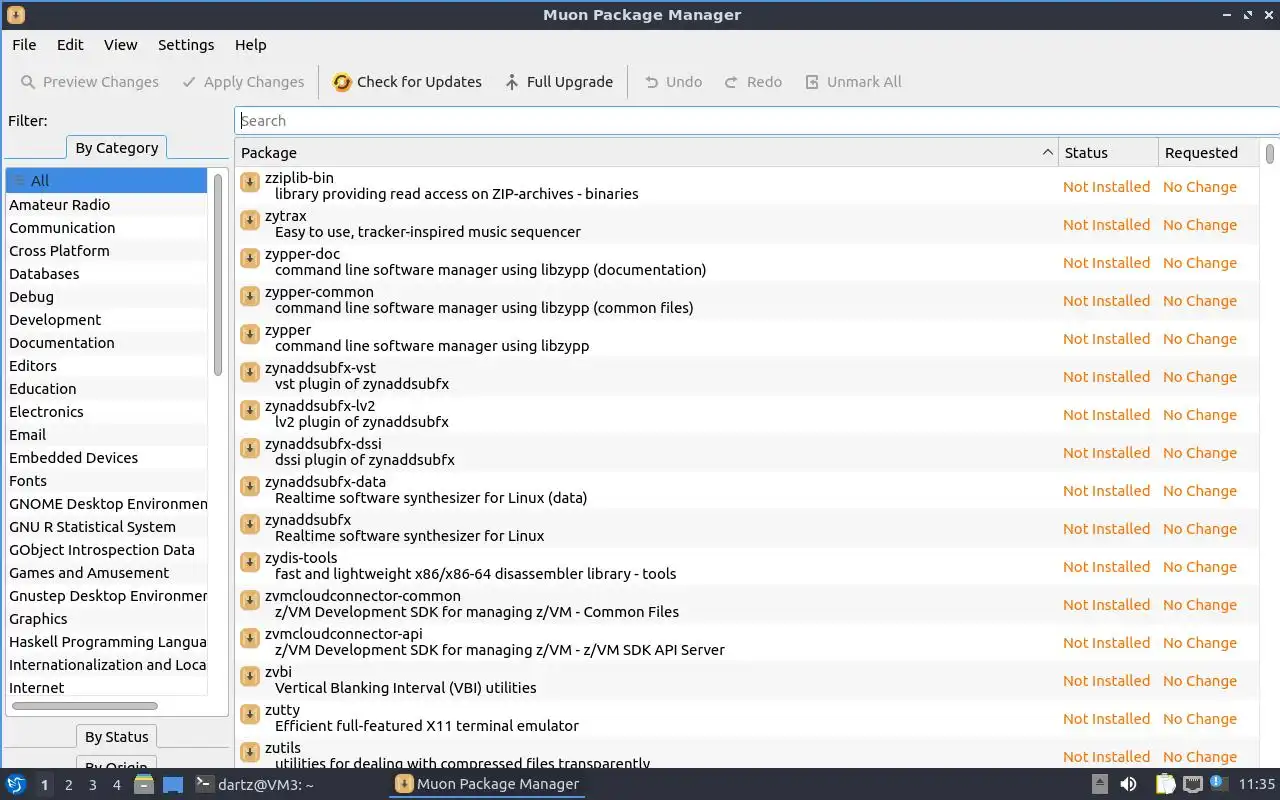The image size is (1280, 800).
Task: Select the zynaddsubfx package row
Action: point(748,528)
